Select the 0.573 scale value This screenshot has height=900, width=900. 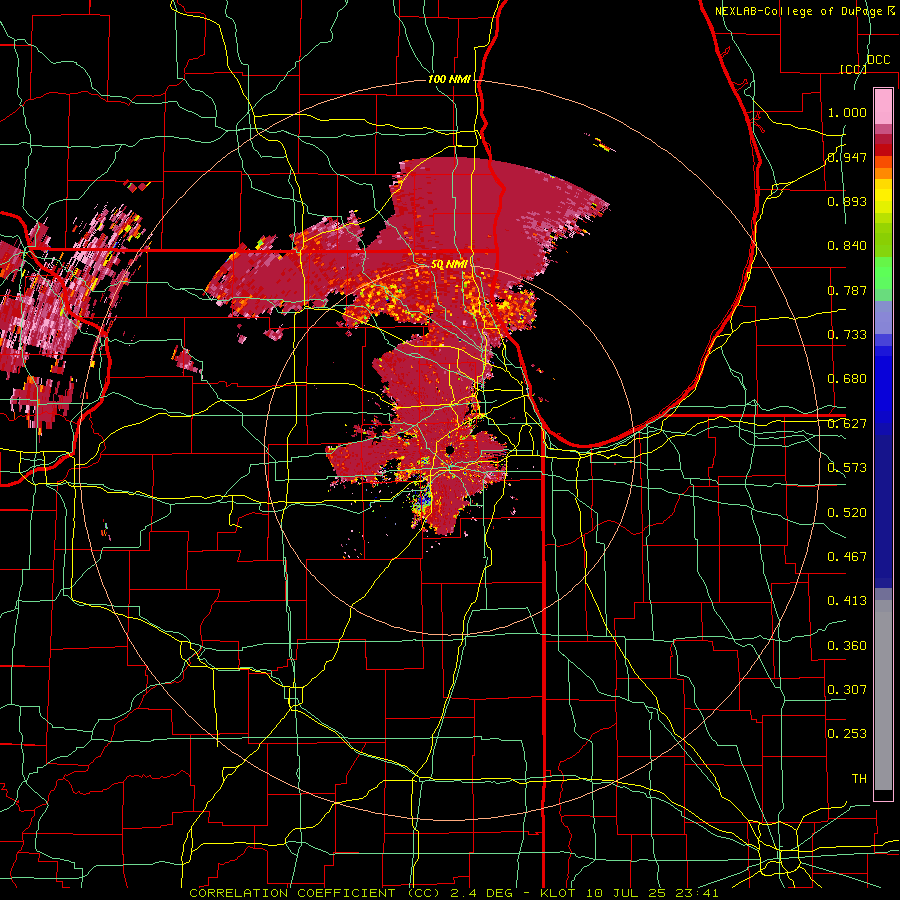pyautogui.click(x=847, y=468)
